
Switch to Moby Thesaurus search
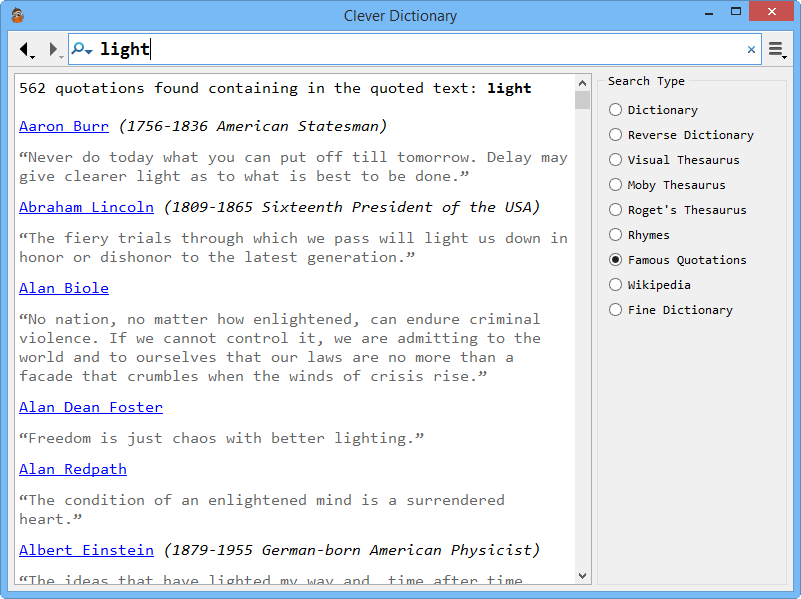[616, 185]
